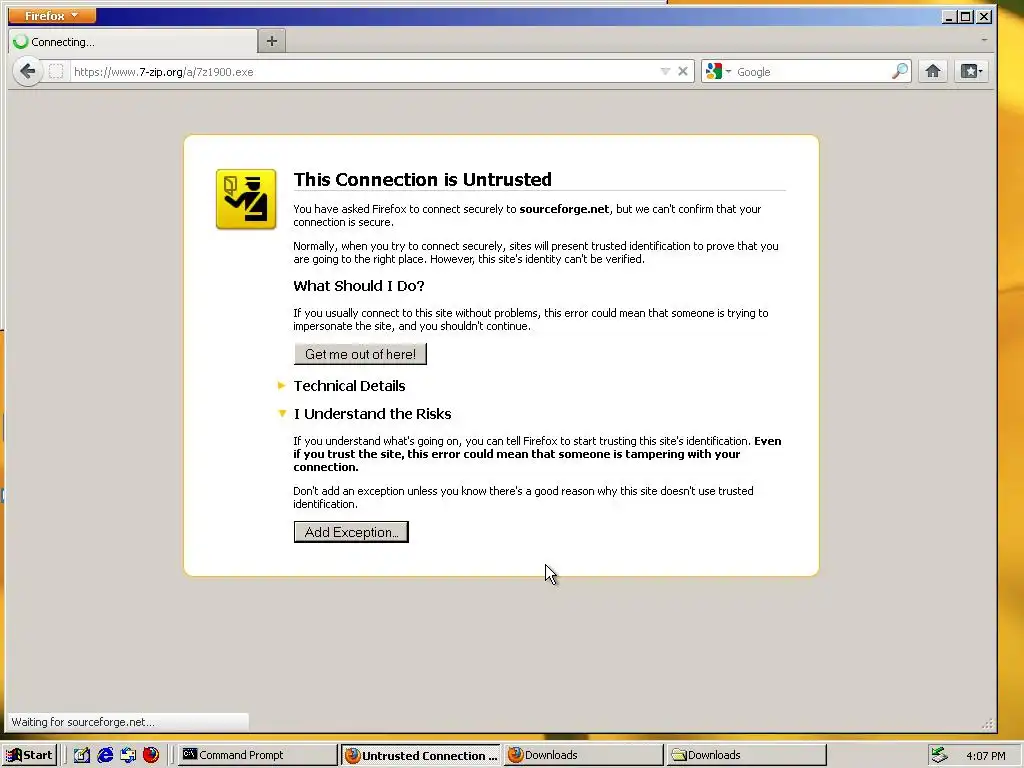Viewport: 1024px width, 768px height.
Task: Click the Waiting for sourceforge.net status text
Action: tap(83, 722)
